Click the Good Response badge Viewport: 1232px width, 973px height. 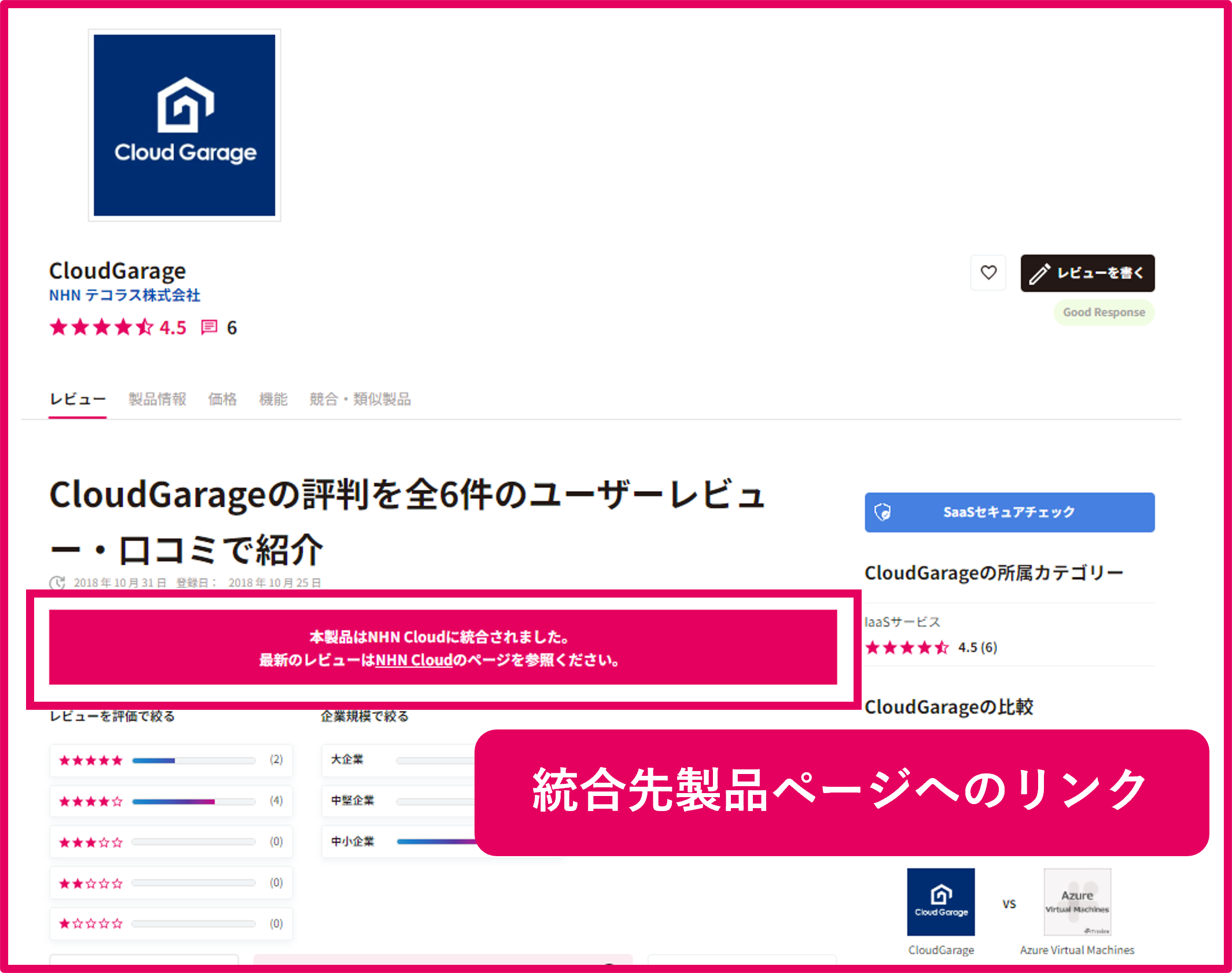1104,312
